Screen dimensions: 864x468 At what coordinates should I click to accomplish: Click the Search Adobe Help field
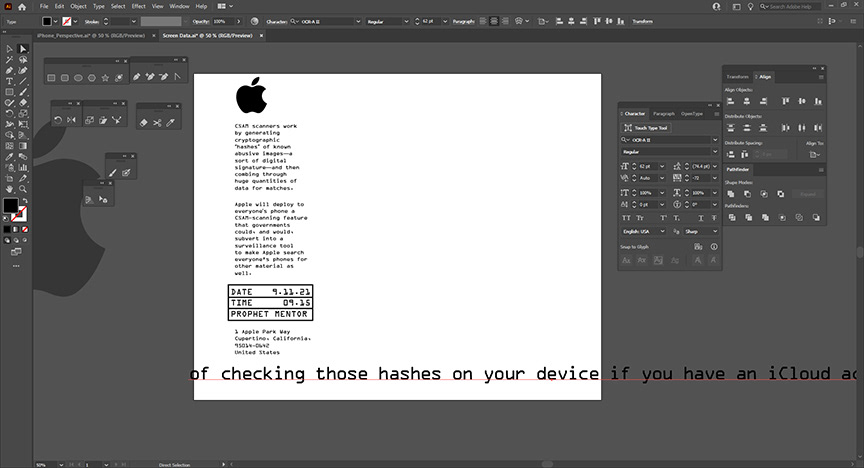click(x=792, y=7)
